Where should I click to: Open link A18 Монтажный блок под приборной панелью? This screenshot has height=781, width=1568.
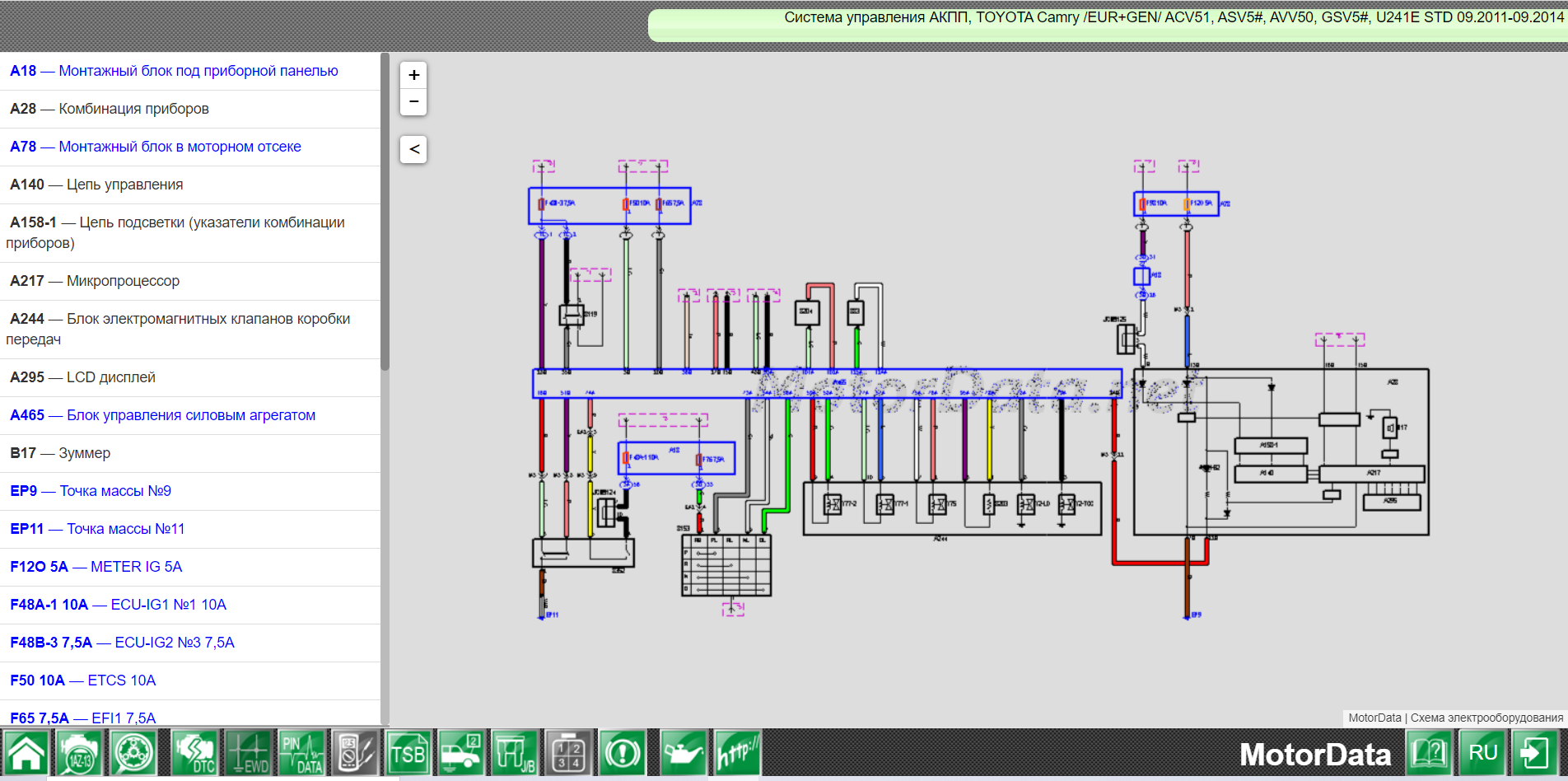174,71
